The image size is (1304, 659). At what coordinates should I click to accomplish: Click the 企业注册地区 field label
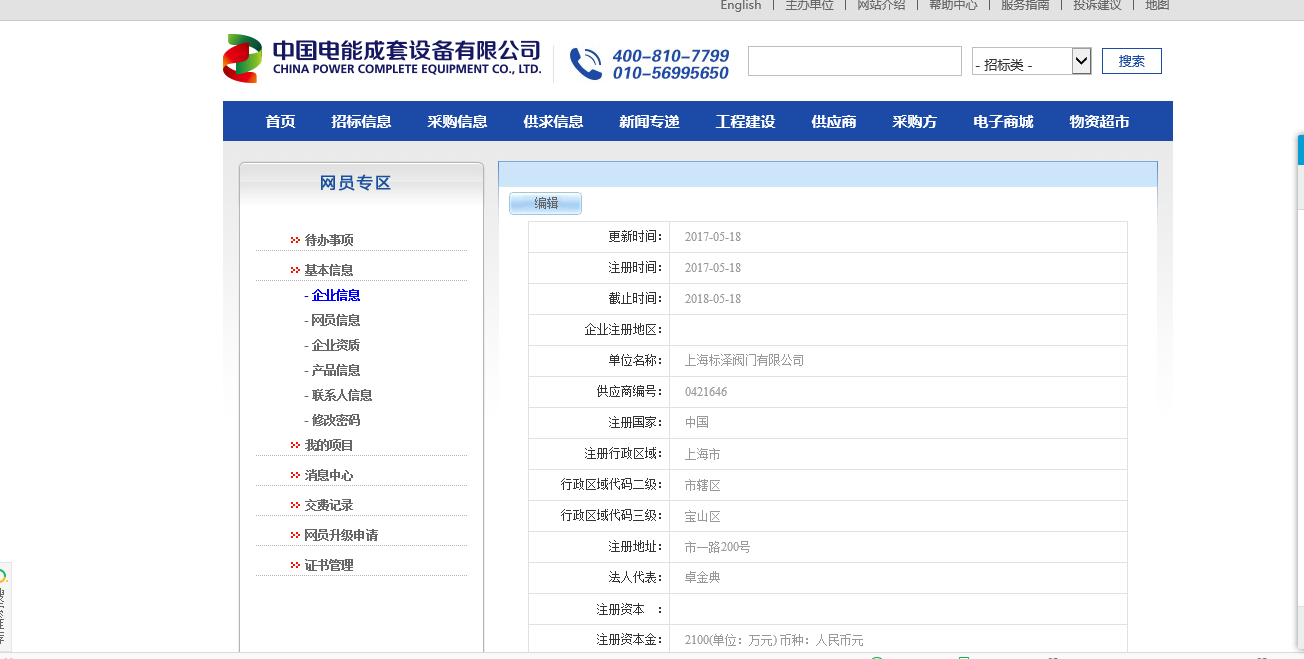click(x=623, y=329)
